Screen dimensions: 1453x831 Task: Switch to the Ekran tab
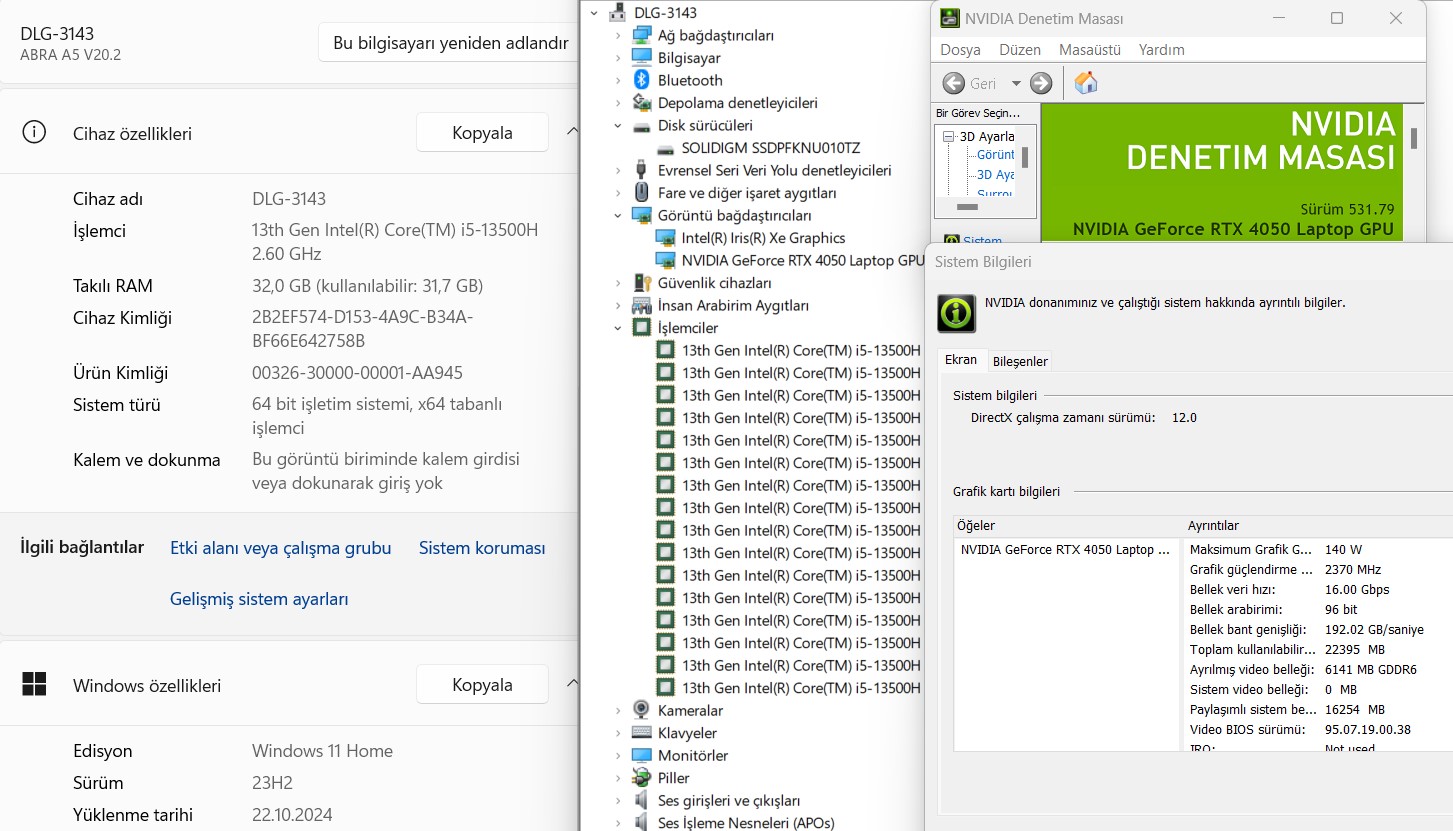click(x=961, y=360)
